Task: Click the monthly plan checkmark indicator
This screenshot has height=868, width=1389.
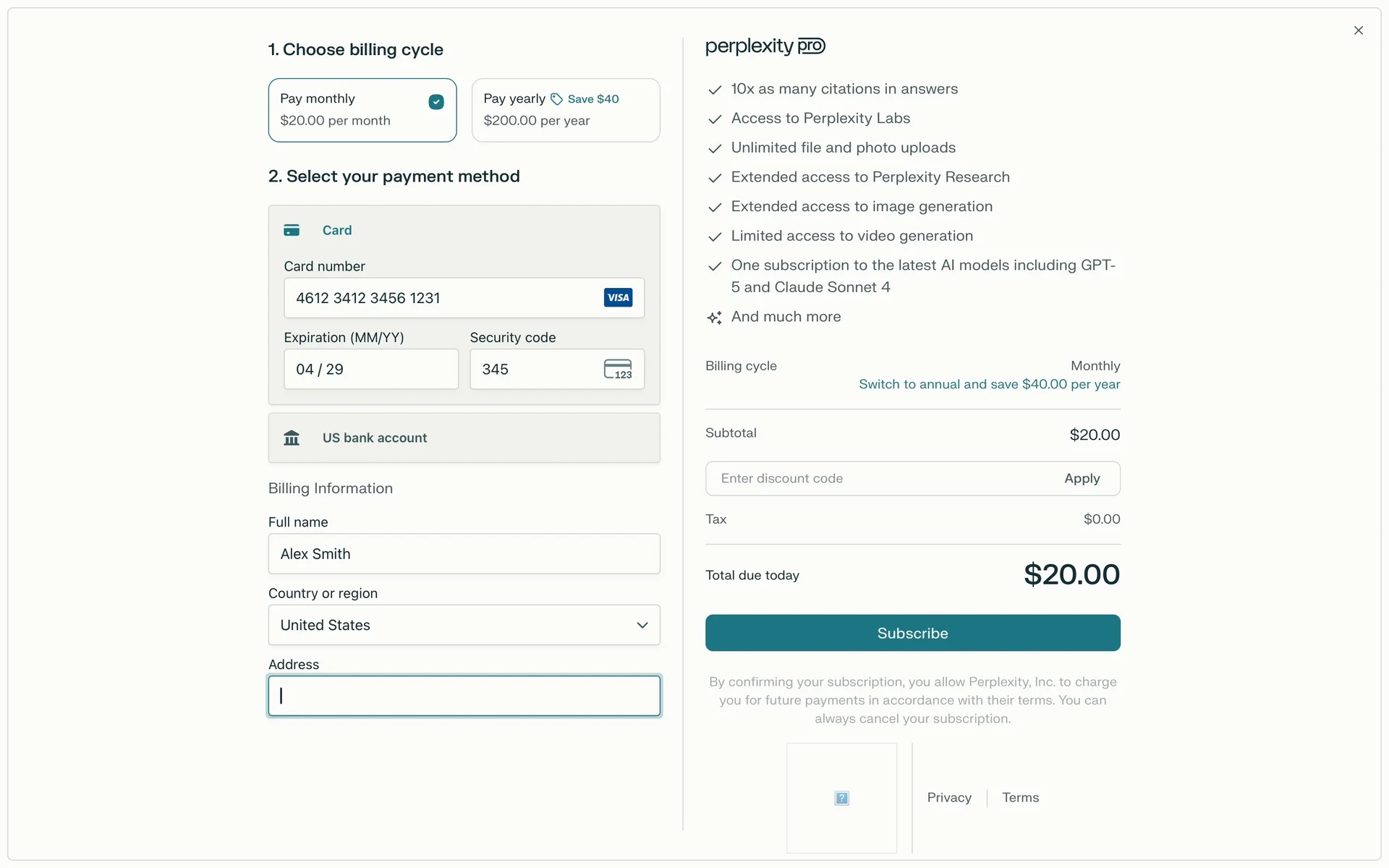Action: click(436, 102)
